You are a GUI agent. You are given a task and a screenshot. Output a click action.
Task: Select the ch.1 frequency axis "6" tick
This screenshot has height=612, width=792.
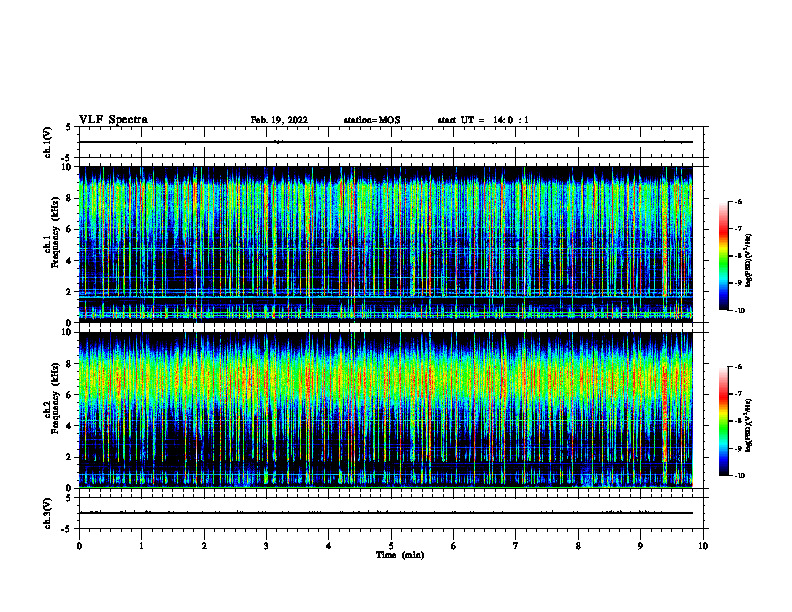click(x=70, y=229)
